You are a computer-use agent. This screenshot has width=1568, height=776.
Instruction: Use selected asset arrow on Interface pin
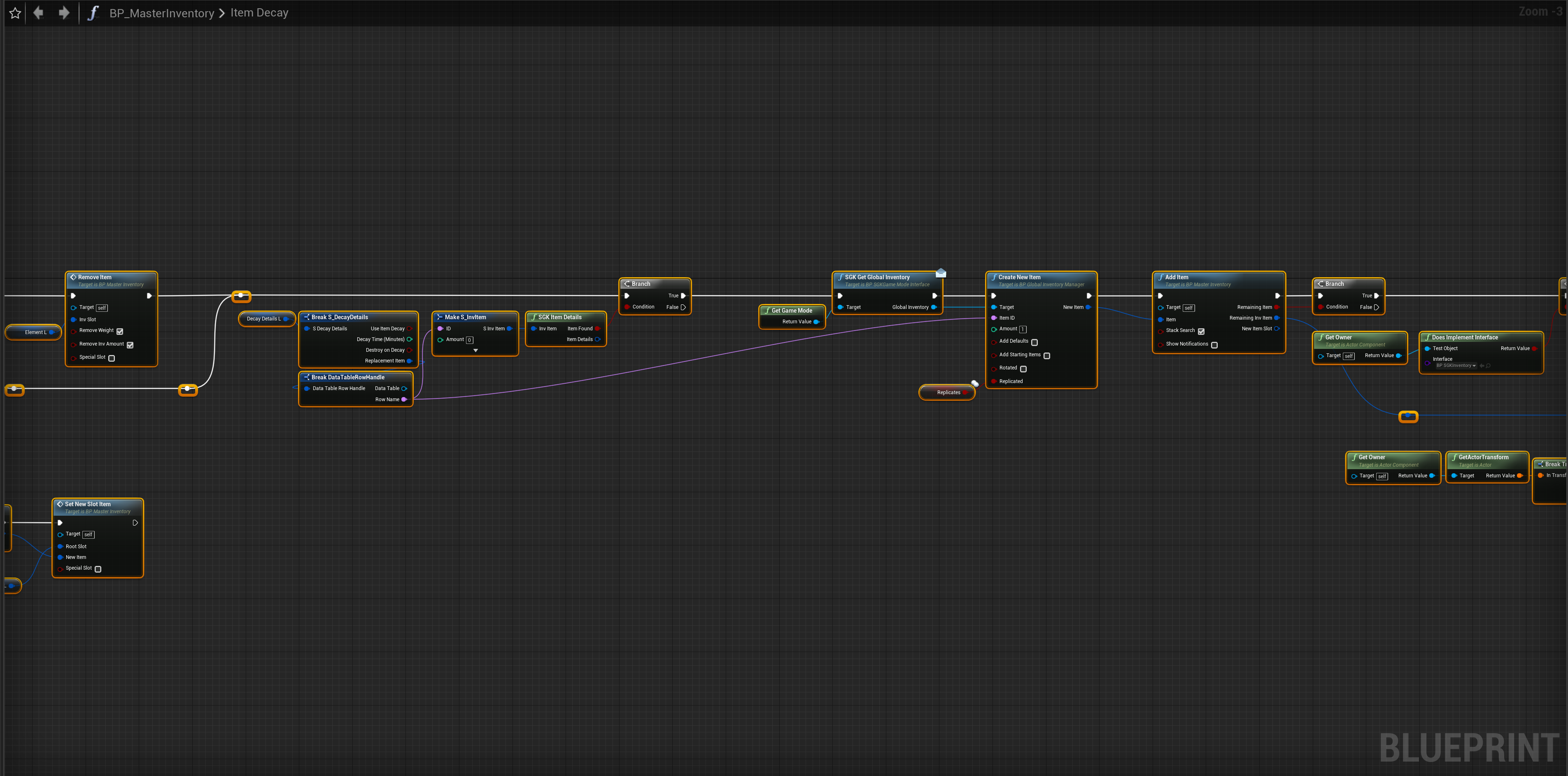[1482, 366]
